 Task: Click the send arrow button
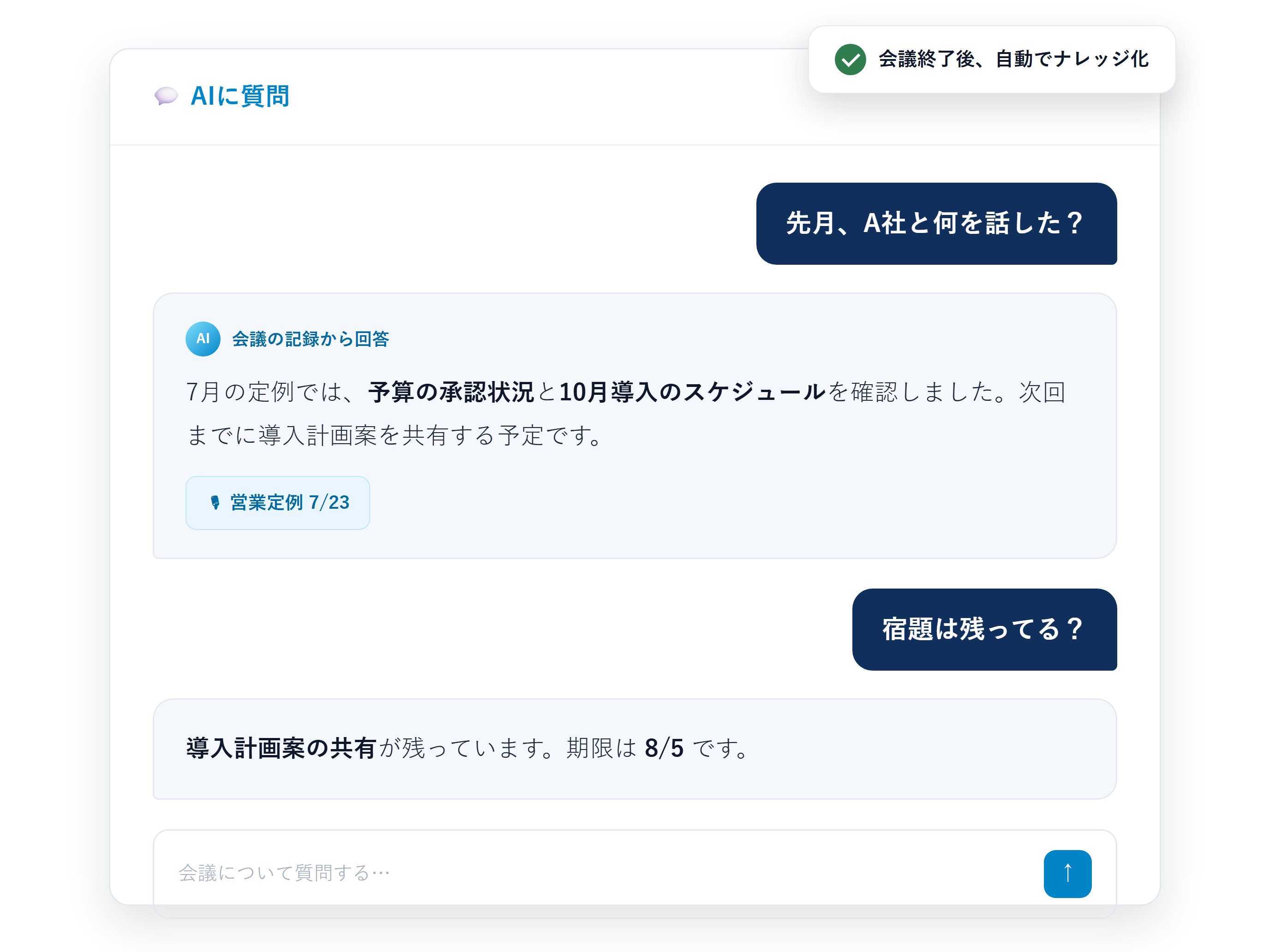(x=1067, y=874)
